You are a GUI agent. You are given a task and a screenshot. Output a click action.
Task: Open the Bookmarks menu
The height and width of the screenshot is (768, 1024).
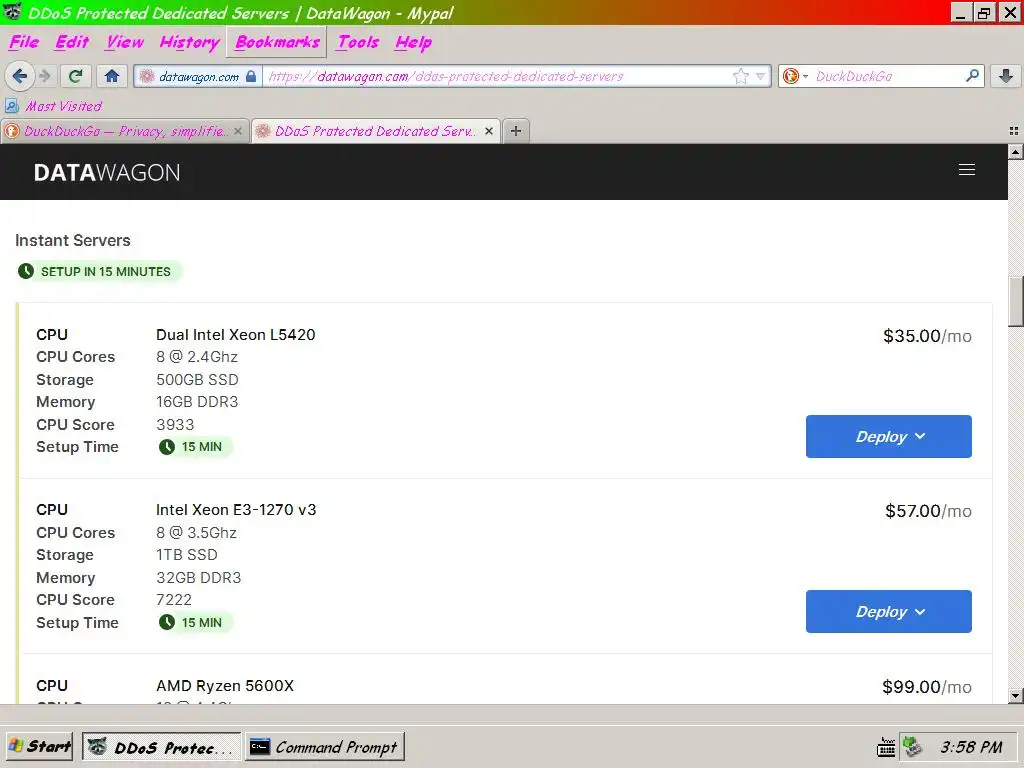277,42
